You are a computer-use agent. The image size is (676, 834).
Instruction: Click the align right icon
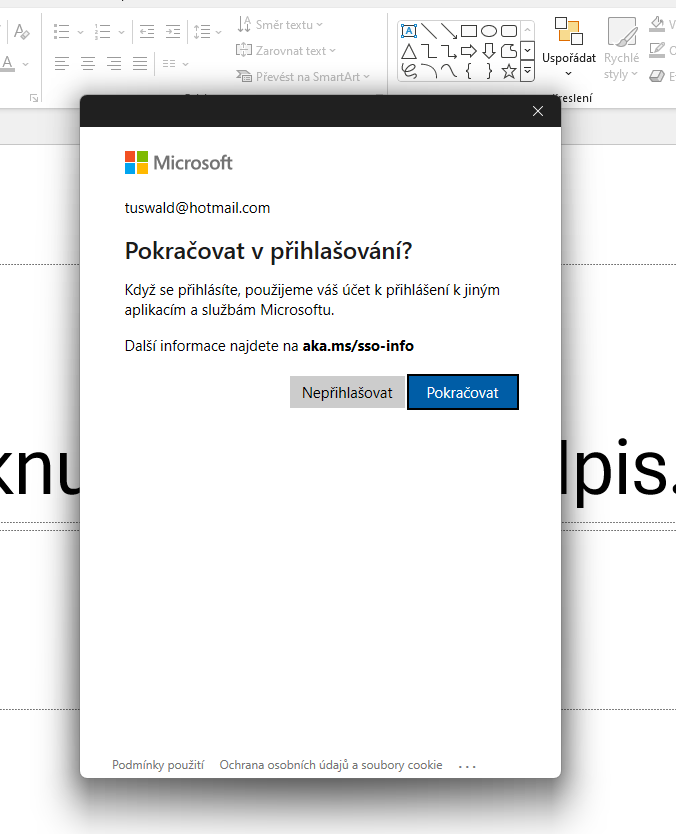114,64
